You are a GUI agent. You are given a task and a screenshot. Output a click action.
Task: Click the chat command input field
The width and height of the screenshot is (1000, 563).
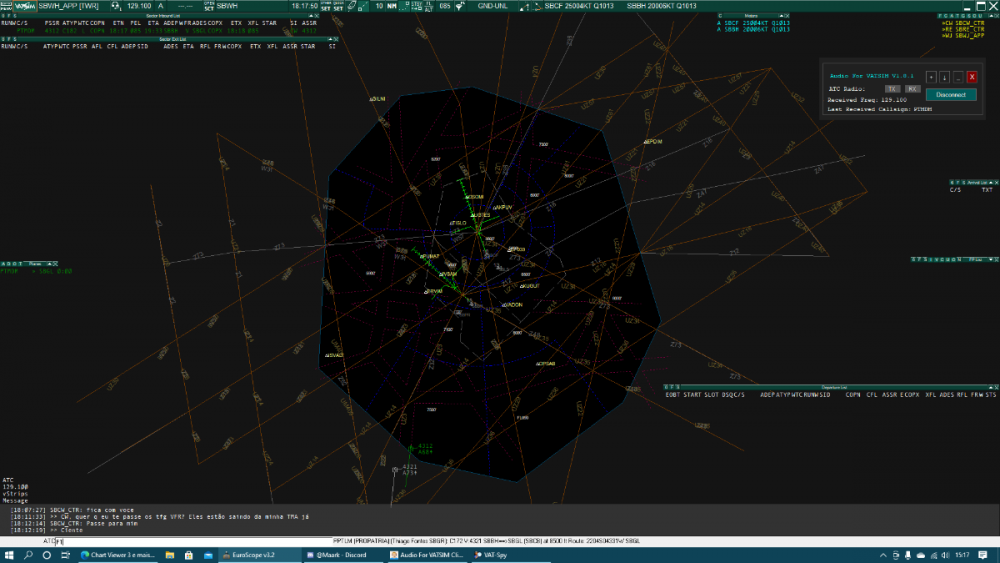click(190, 541)
